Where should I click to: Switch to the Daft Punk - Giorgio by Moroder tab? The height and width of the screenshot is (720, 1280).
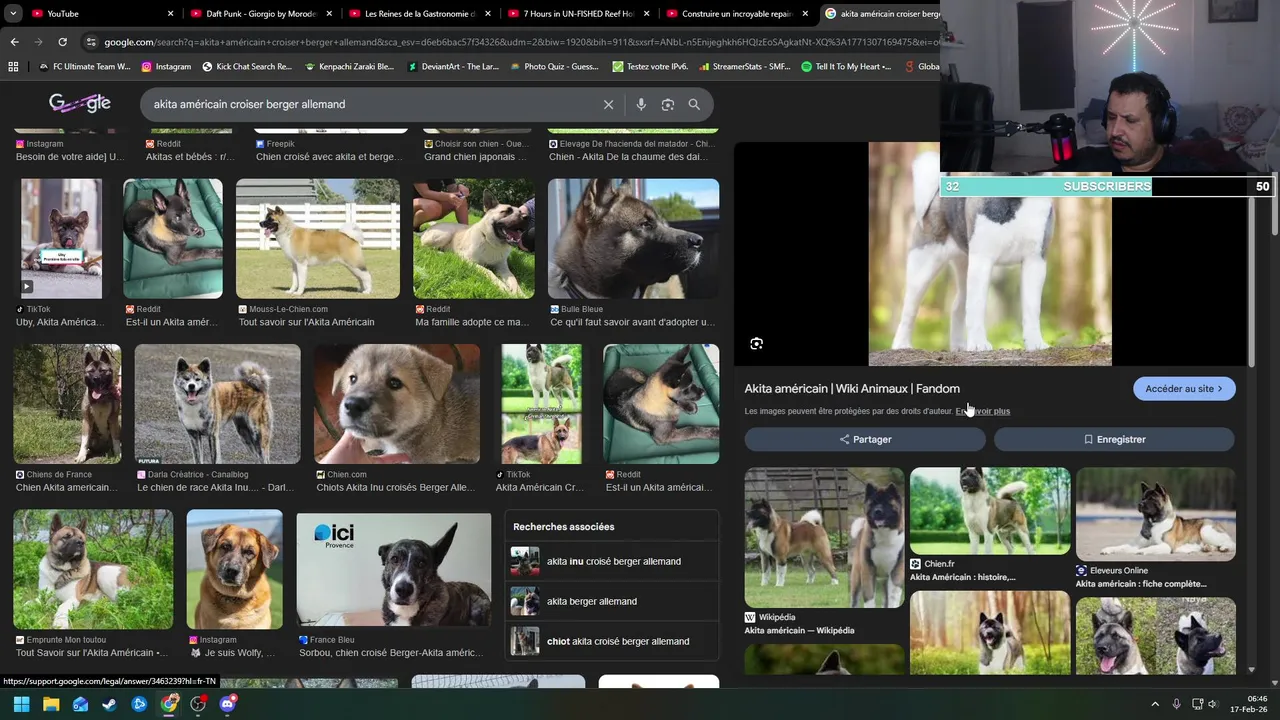260,14
